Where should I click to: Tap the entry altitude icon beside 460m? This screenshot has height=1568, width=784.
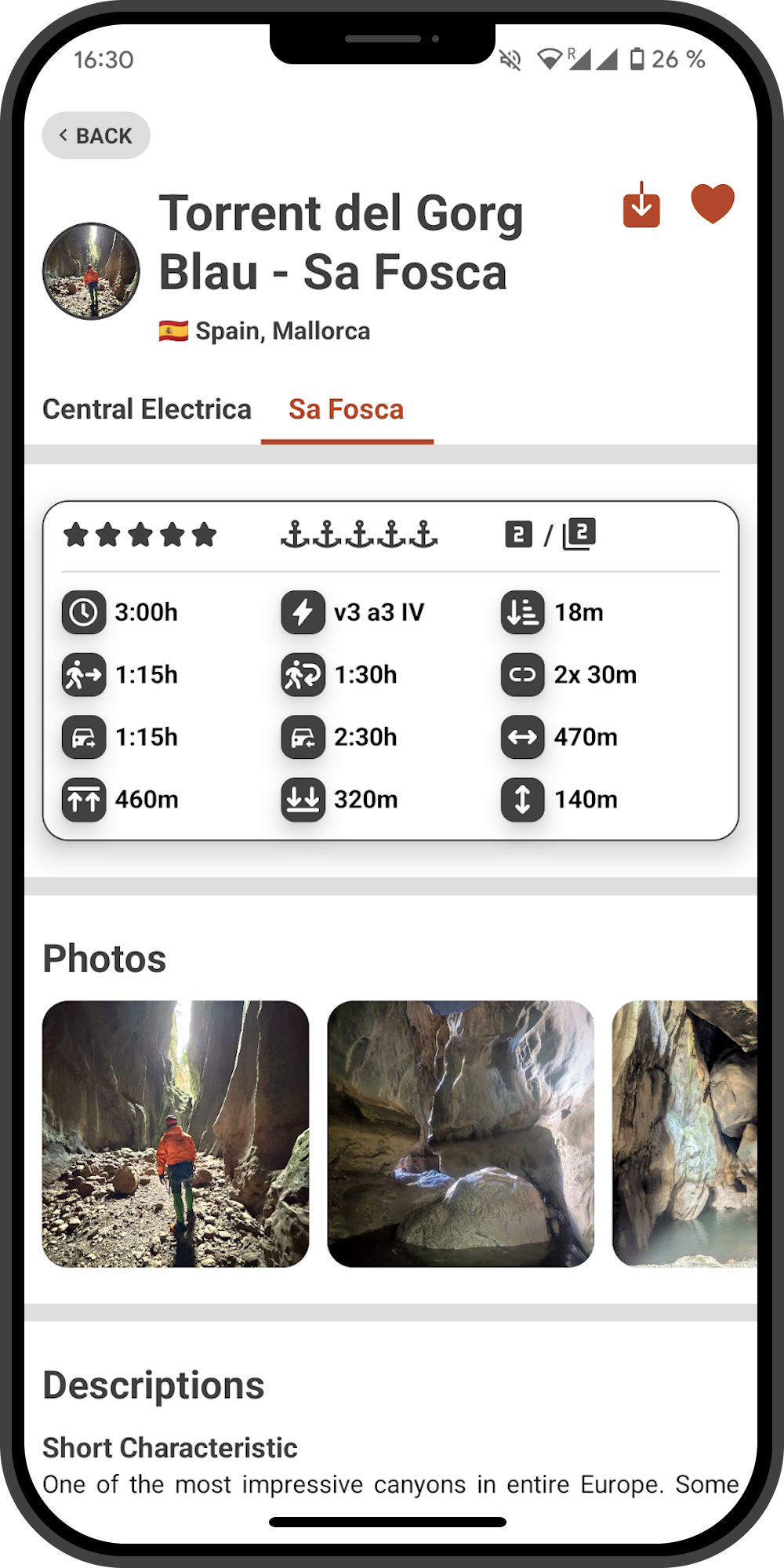(x=84, y=800)
